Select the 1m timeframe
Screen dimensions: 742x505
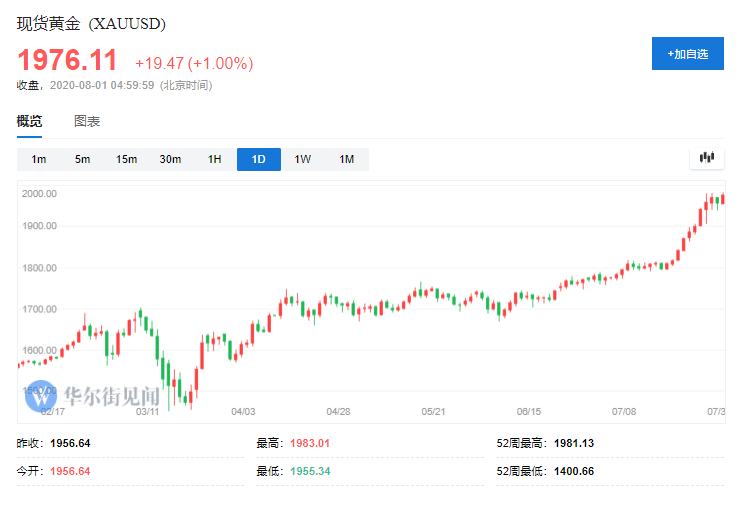click(x=39, y=159)
